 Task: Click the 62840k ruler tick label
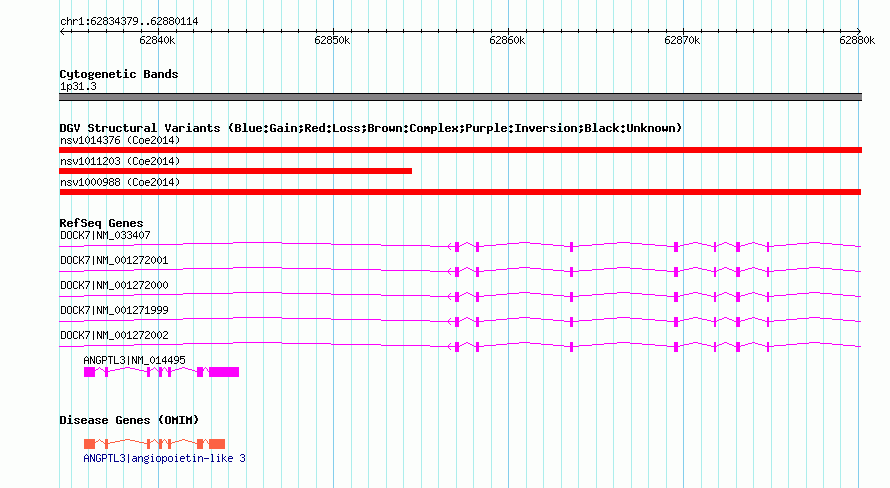[157, 40]
